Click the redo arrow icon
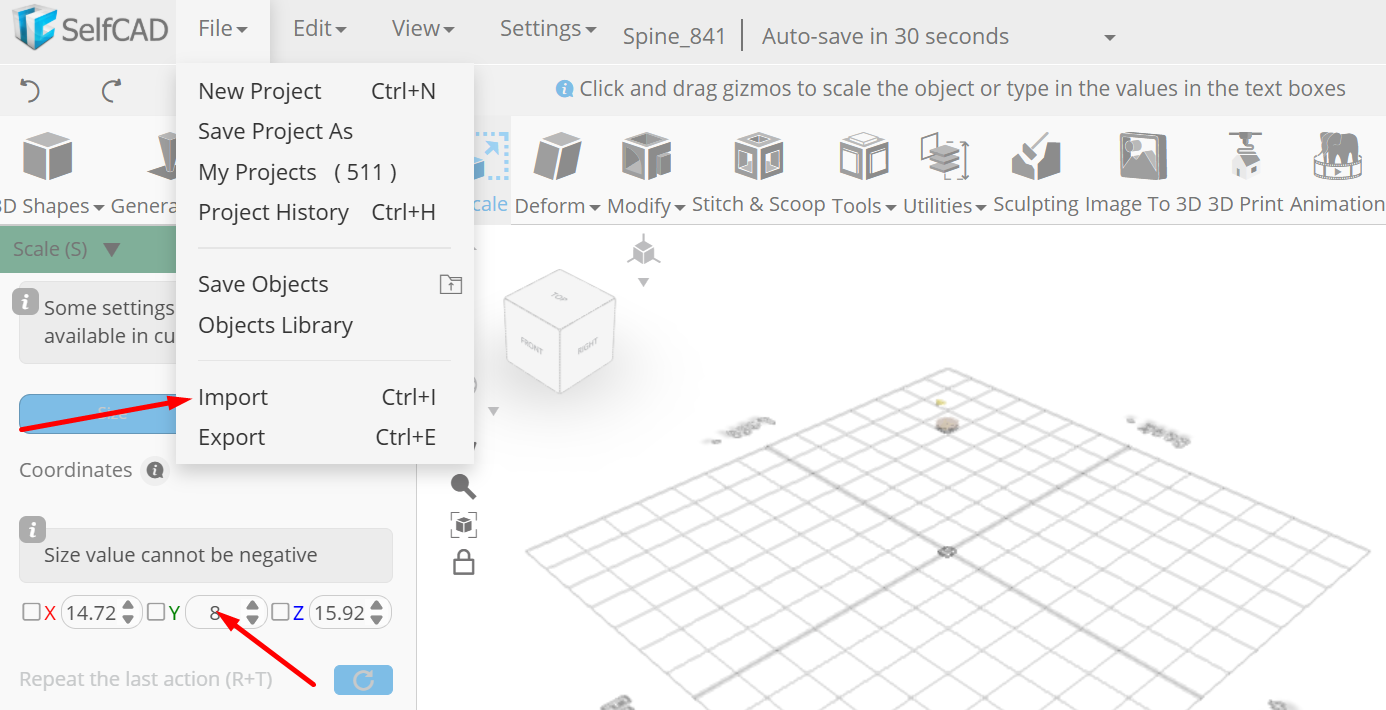 111,91
